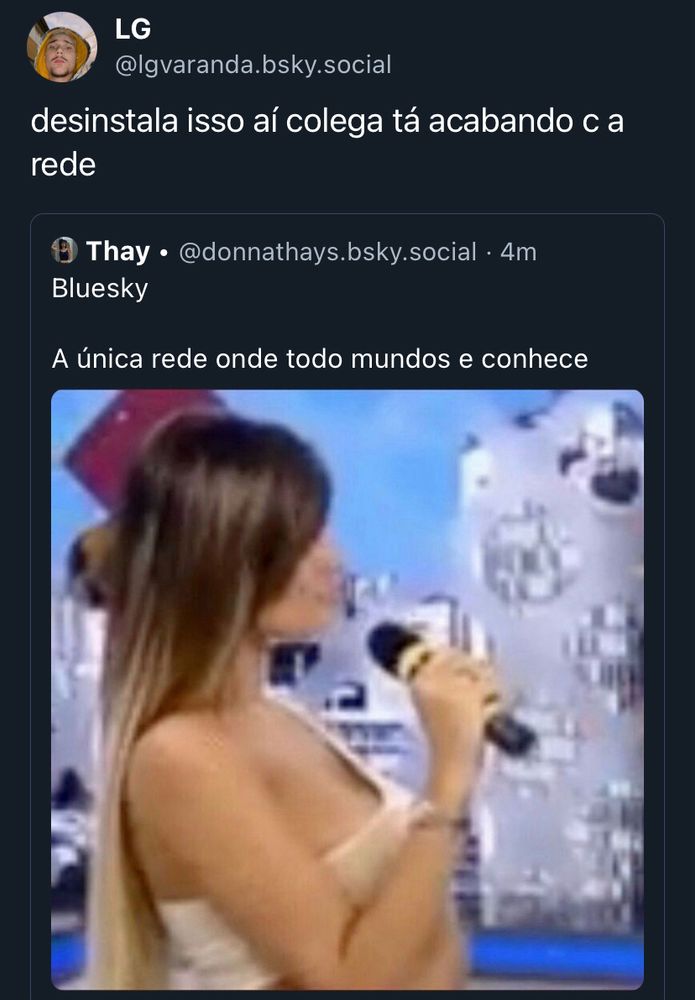Open the @donnathays.bsky.social handle link
This screenshot has width=695, height=1000.
pos(328,252)
